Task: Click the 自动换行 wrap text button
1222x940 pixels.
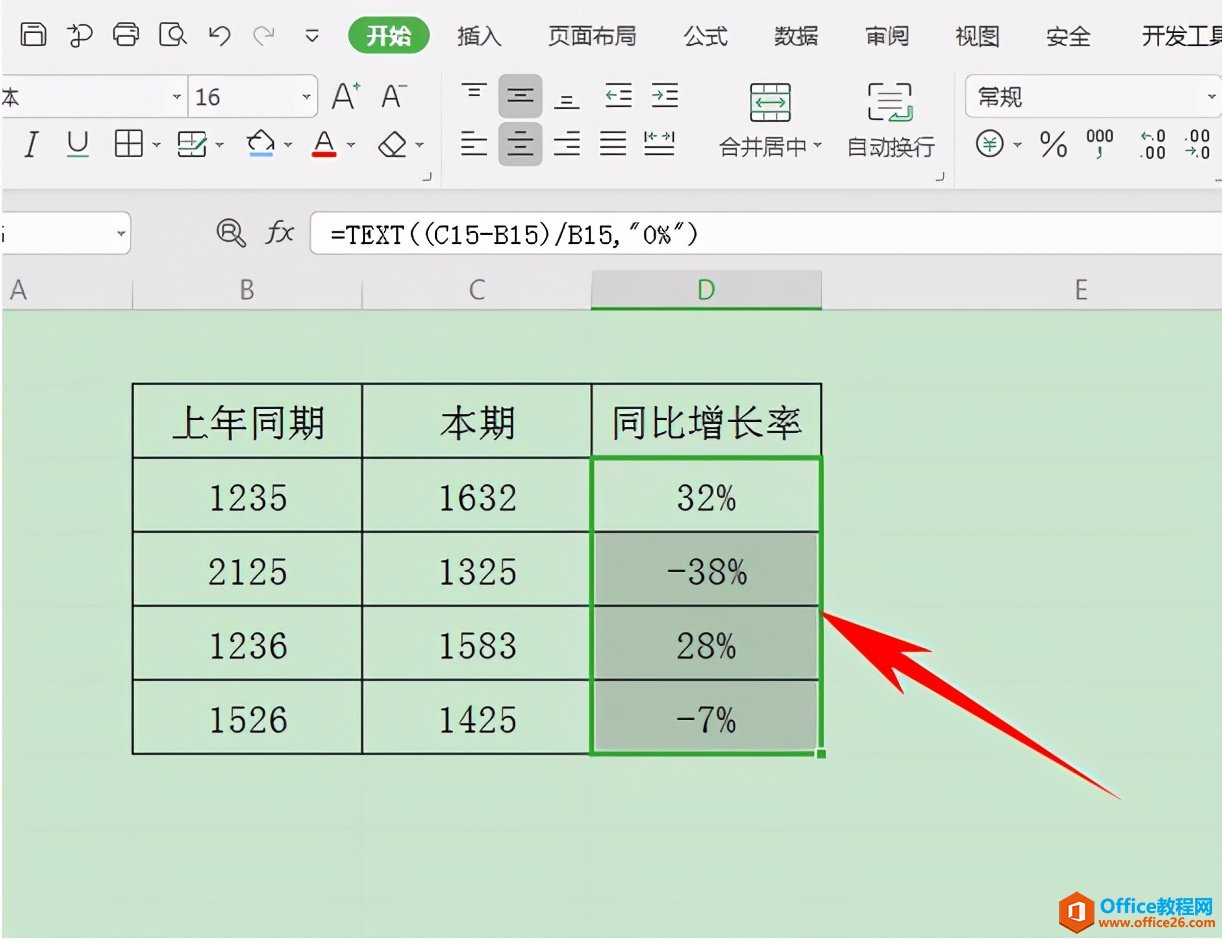Action: 890,120
